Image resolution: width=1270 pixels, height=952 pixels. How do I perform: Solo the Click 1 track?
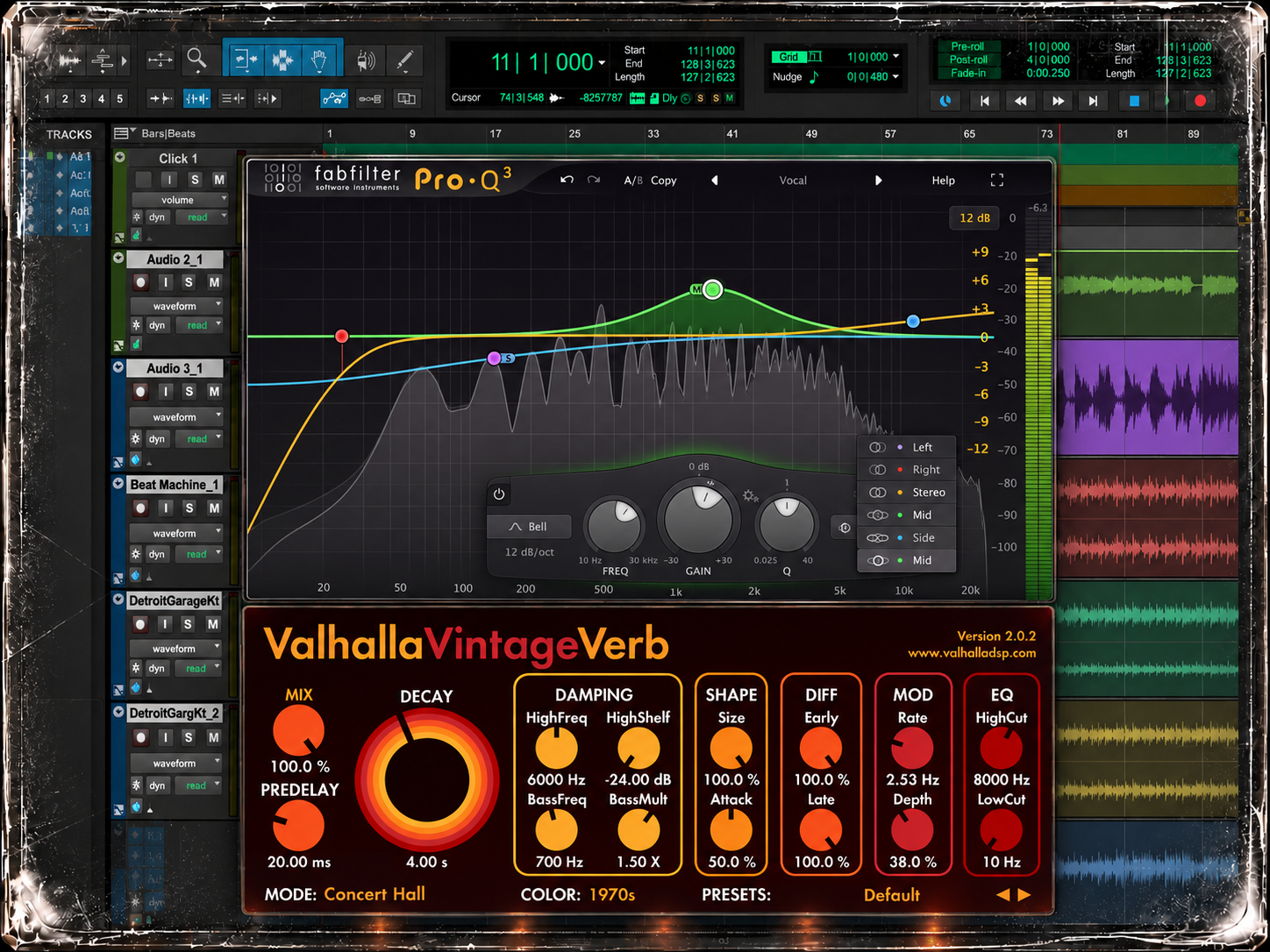195,180
